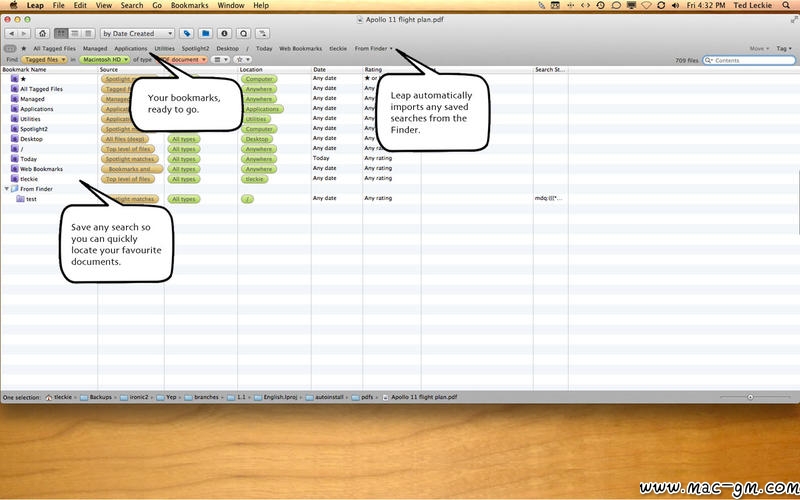Click the Spotlight2 row bookmark icon
The height and width of the screenshot is (500, 800).
[14, 129]
